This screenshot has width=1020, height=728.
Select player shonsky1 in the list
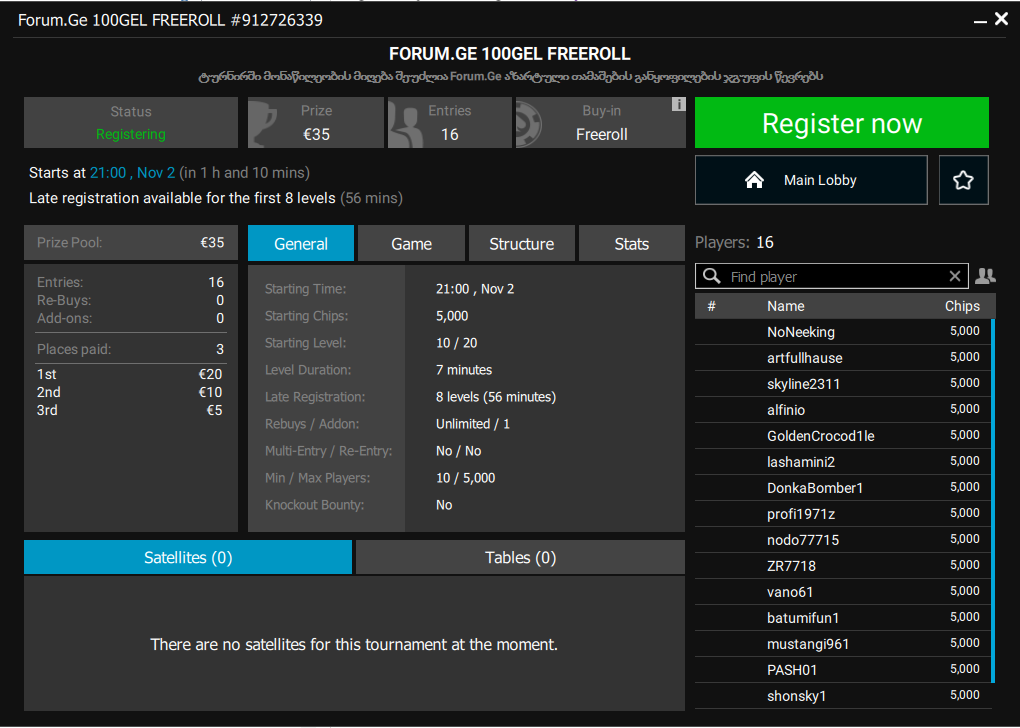click(842, 696)
